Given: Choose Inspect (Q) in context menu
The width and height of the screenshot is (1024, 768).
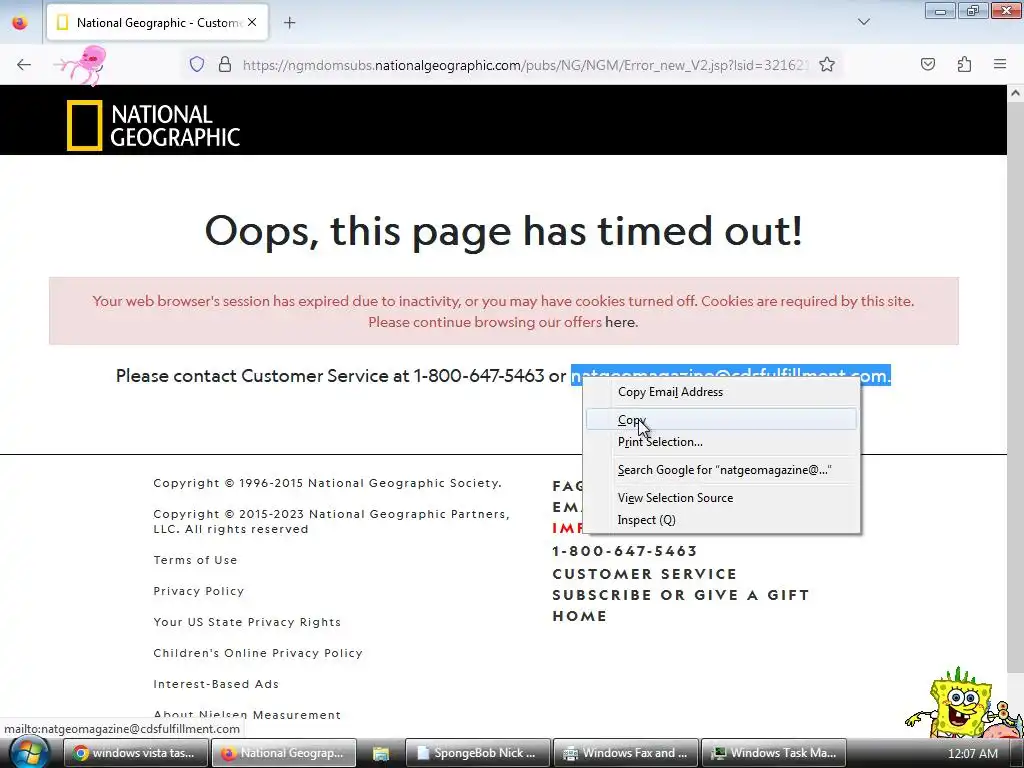Looking at the screenshot, I should pyautogui.click(x=722, y=520).
